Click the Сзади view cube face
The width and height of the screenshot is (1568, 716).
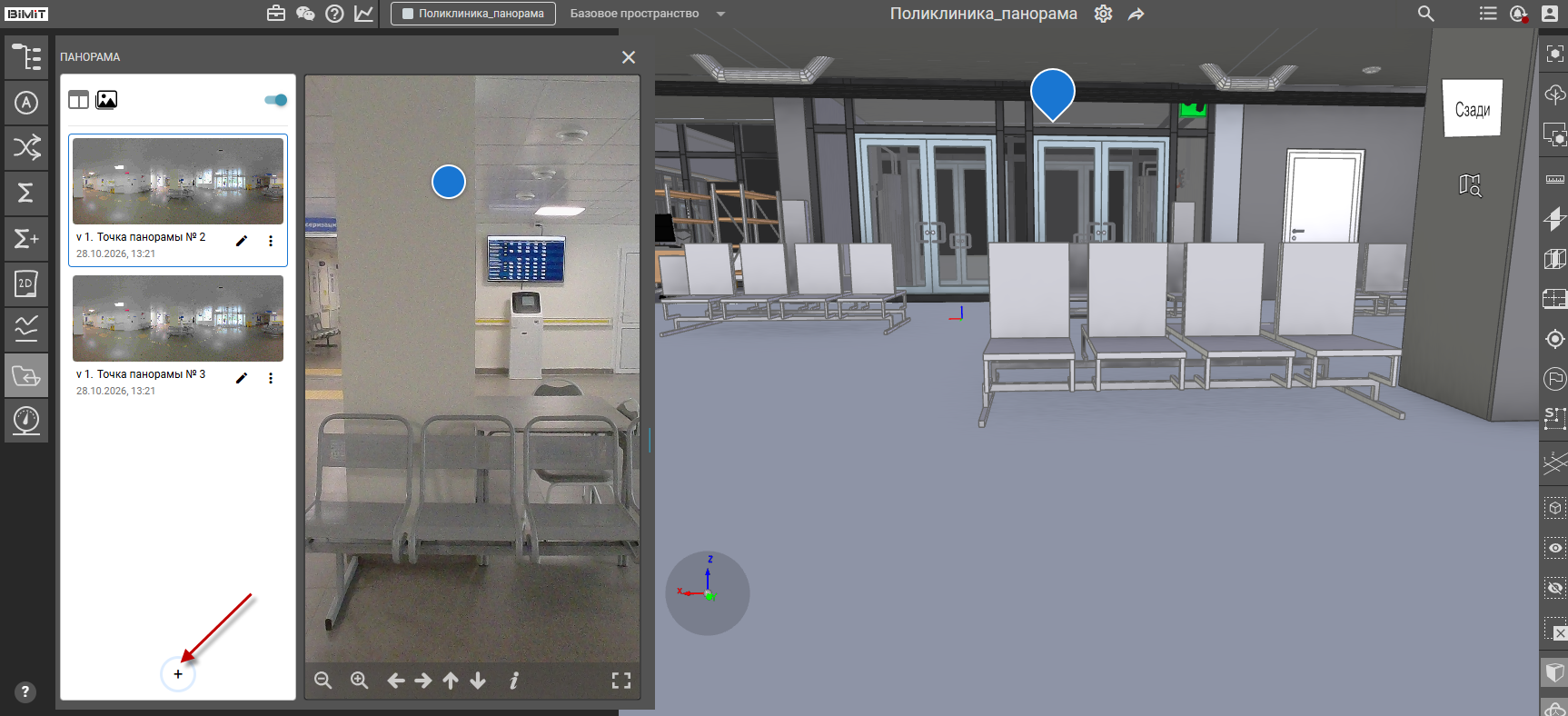coord(1473,109)
